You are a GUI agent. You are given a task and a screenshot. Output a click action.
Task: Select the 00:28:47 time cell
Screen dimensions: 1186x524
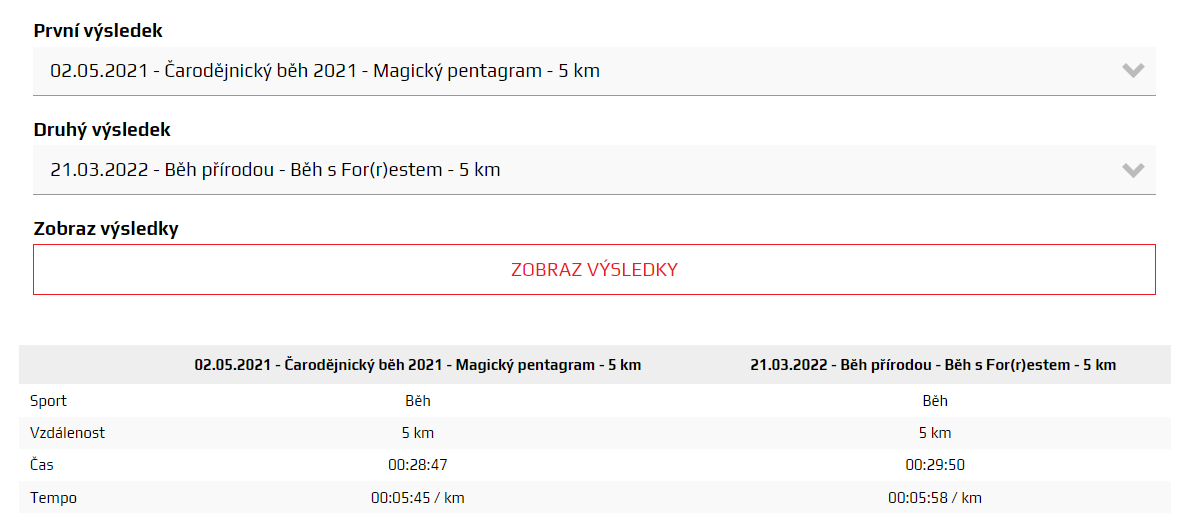click(418, 465)
